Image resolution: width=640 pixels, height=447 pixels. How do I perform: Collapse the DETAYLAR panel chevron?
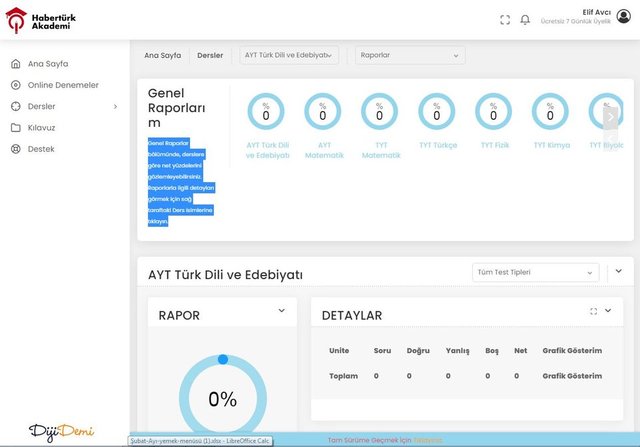pyautogui.click(x=608, y=312)
